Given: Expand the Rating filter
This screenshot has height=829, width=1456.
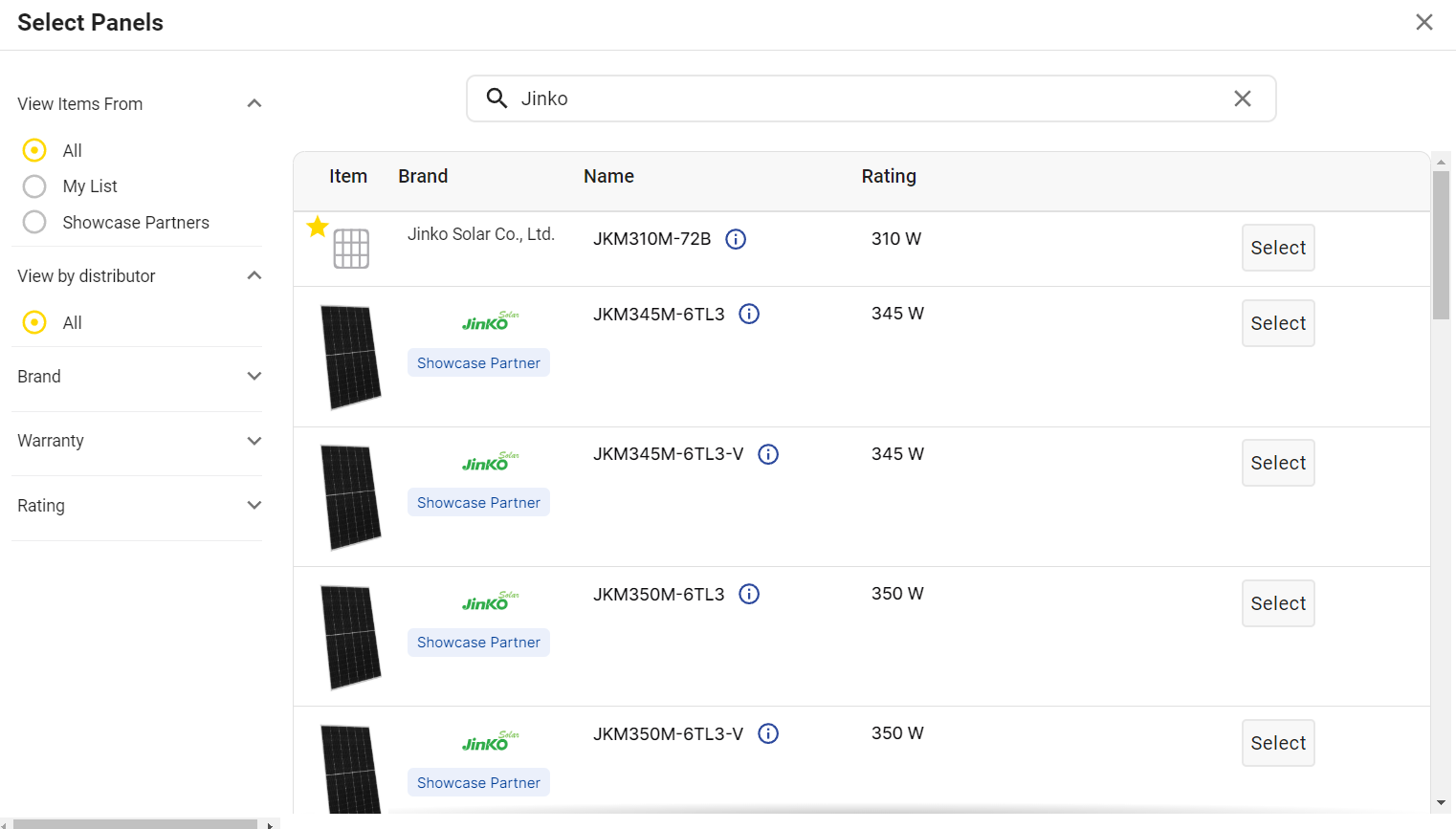Looking at the screenshot, I should [x=254, y=505].
